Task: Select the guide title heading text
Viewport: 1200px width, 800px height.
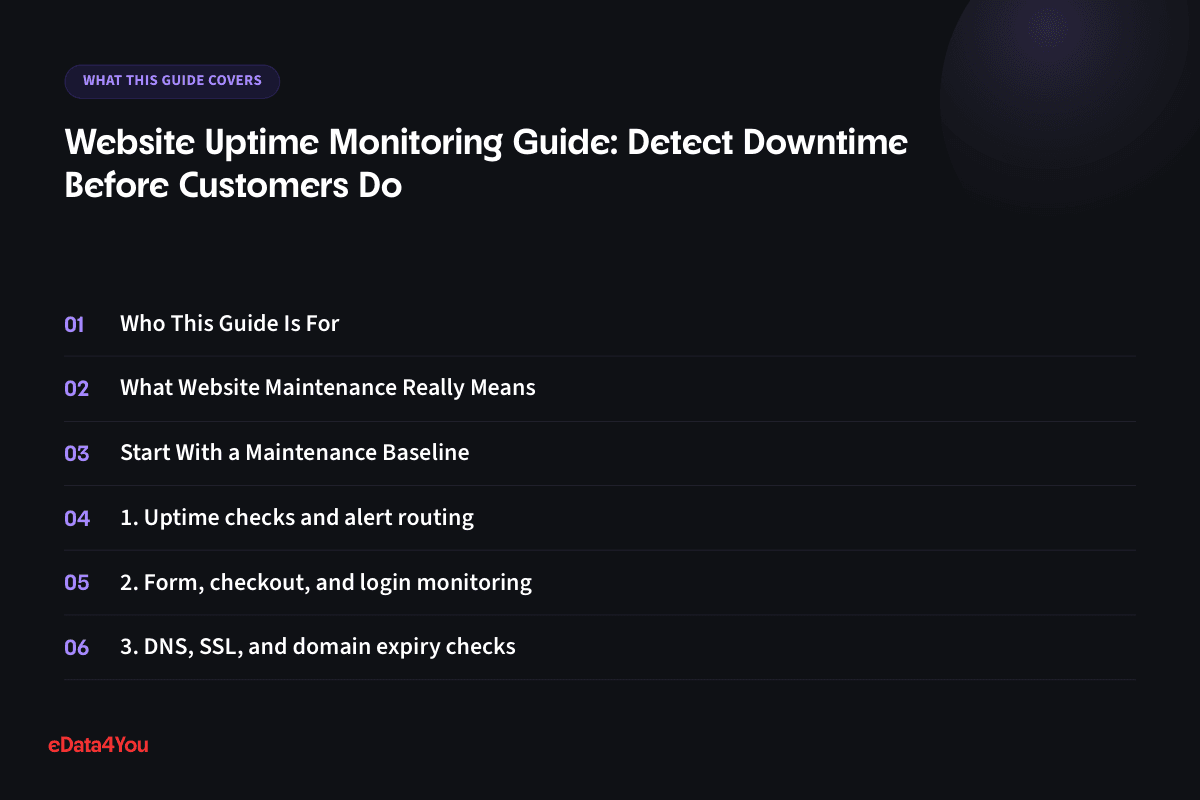Action: [486, 164]
